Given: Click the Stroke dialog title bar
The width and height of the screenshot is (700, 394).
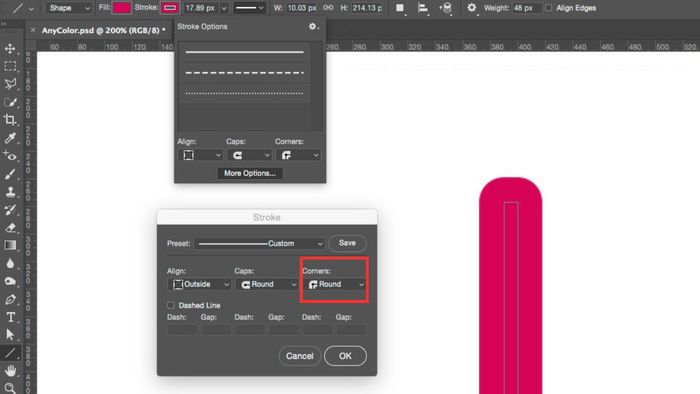Looking at the screenshot, I should tap(267, 217).
